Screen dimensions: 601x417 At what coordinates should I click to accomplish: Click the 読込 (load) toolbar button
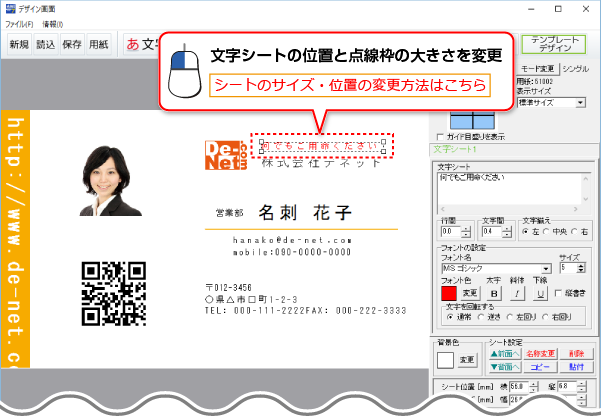click(46, 44)
